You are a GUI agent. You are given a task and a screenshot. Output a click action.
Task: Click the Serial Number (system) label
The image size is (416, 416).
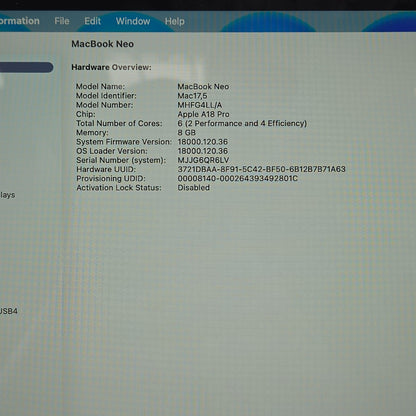(121, 160)
